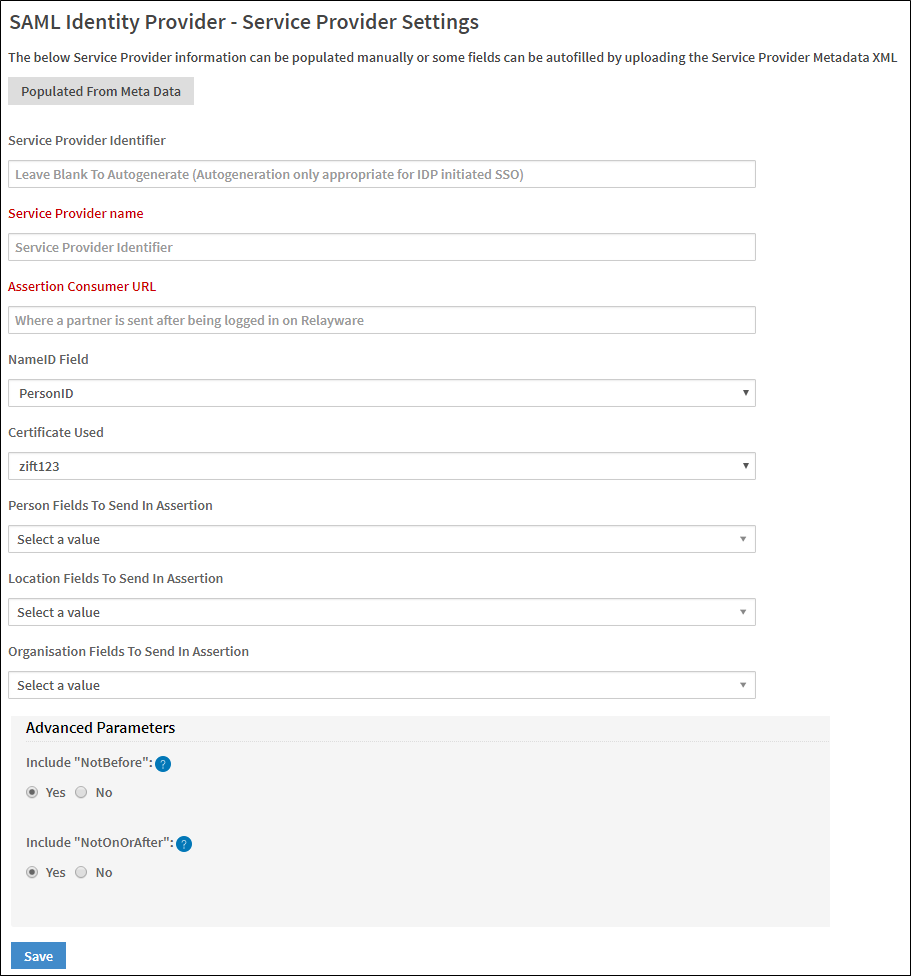Click the Assertion Consumer URL input field
The width and height of the screenshot is (911, 976).
tap(380, 320)
